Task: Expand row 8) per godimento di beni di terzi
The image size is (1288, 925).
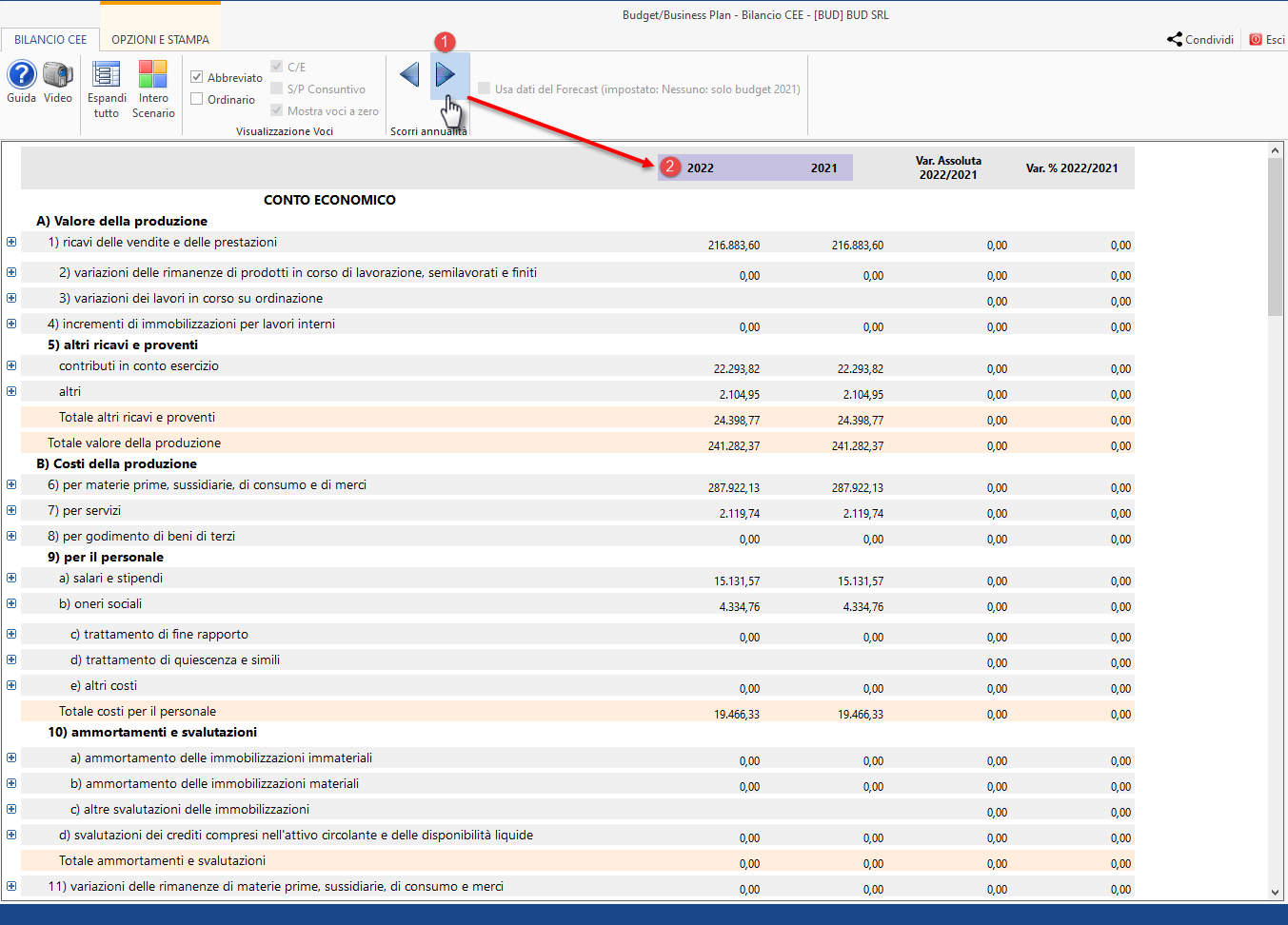Action: [x=11, y=536]
